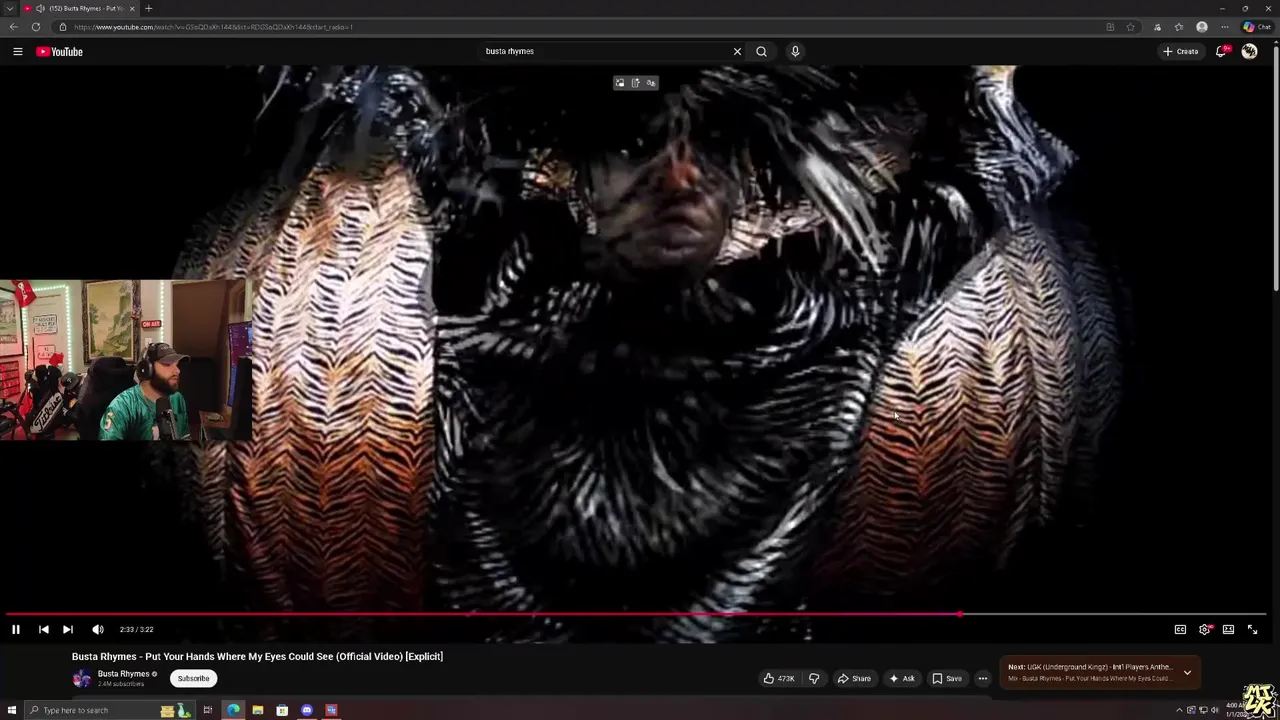Bookmark page with the star icon
Screen dimensions: 1280x720
[x=1130, y=27]
